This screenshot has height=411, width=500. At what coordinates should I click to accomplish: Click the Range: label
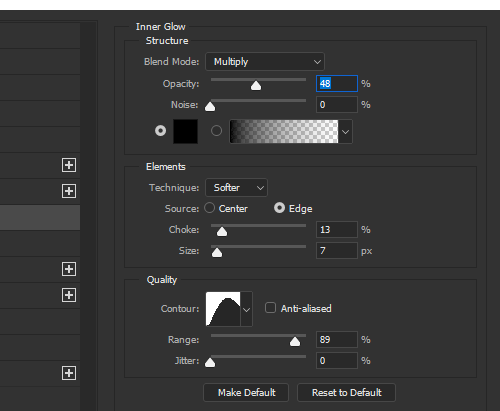(x=183, y=340)
